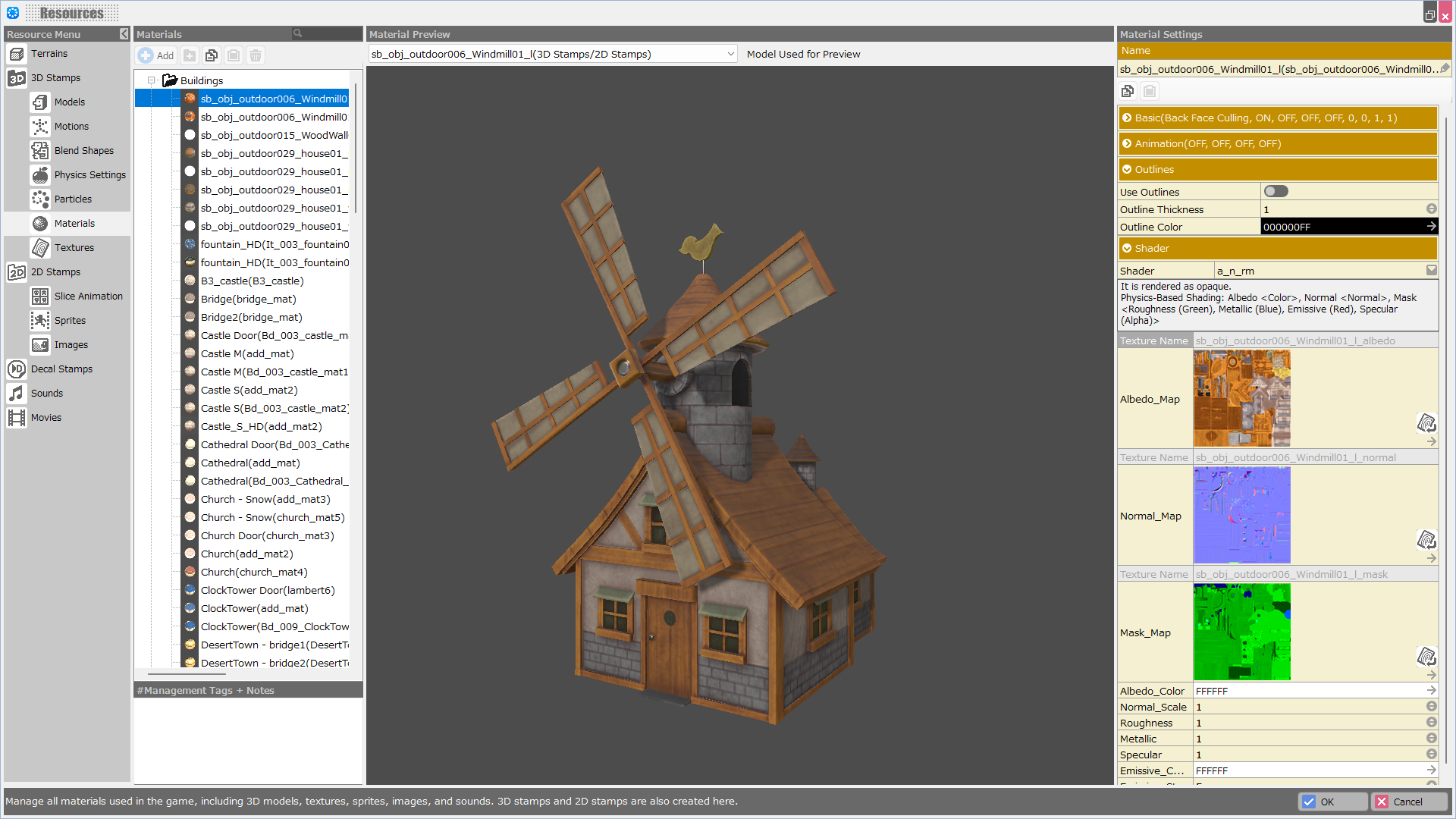Viewport: 1456px width, 819px height.
Task: Select texture picker icon for Normal_Map
Action: (x=1426, y=539)
